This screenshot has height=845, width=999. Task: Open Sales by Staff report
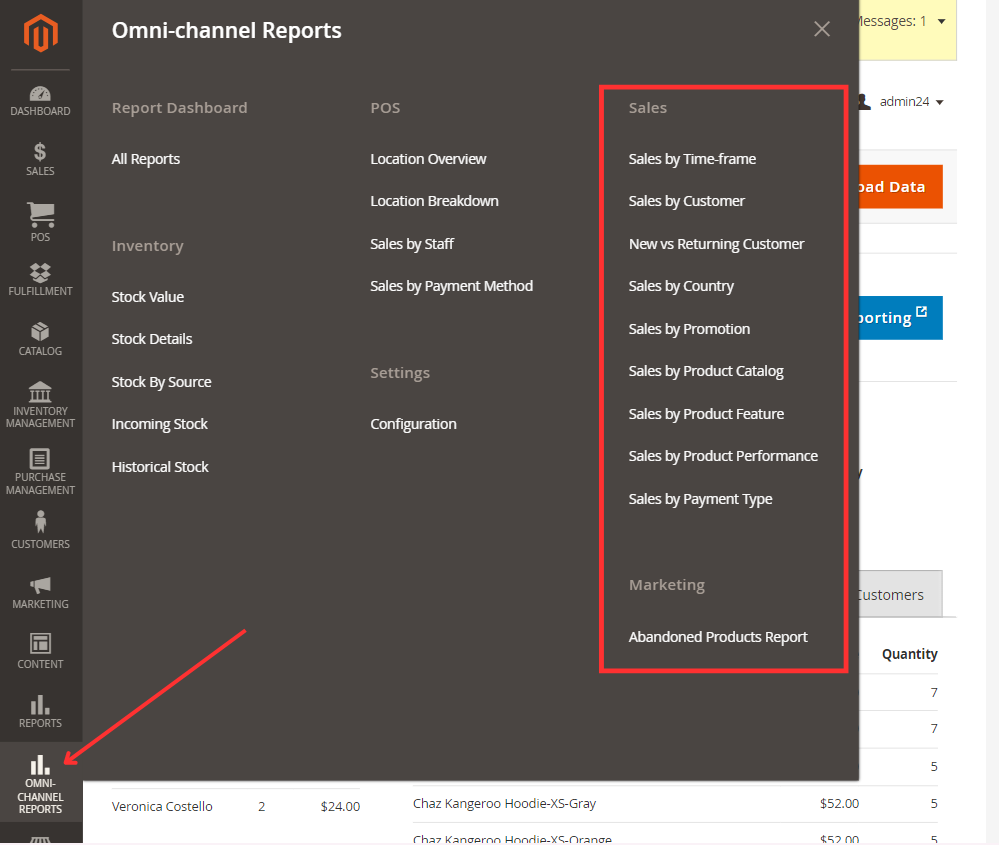point(412,244)
